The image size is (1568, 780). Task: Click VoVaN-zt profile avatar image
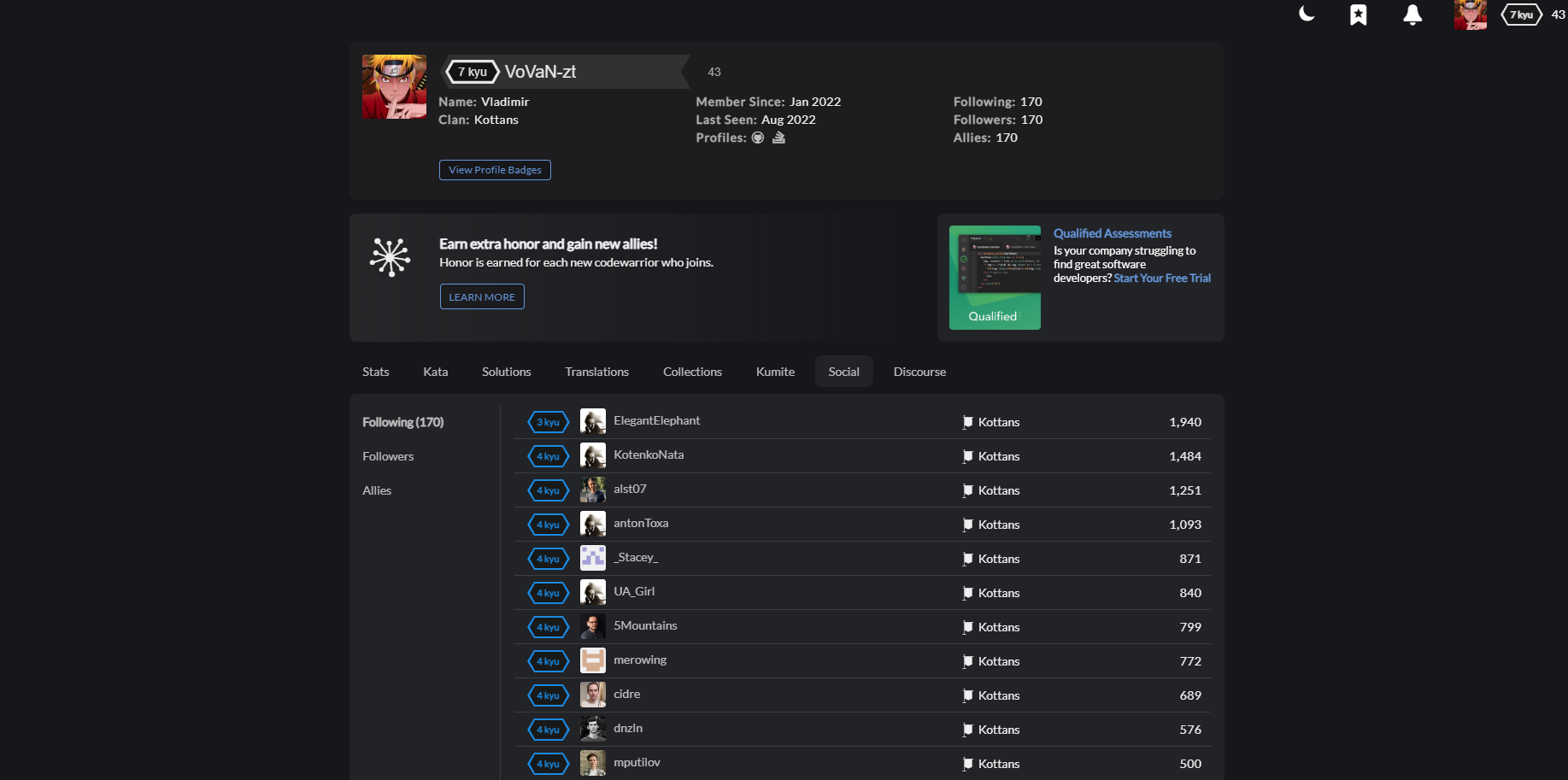coord(394,86)
